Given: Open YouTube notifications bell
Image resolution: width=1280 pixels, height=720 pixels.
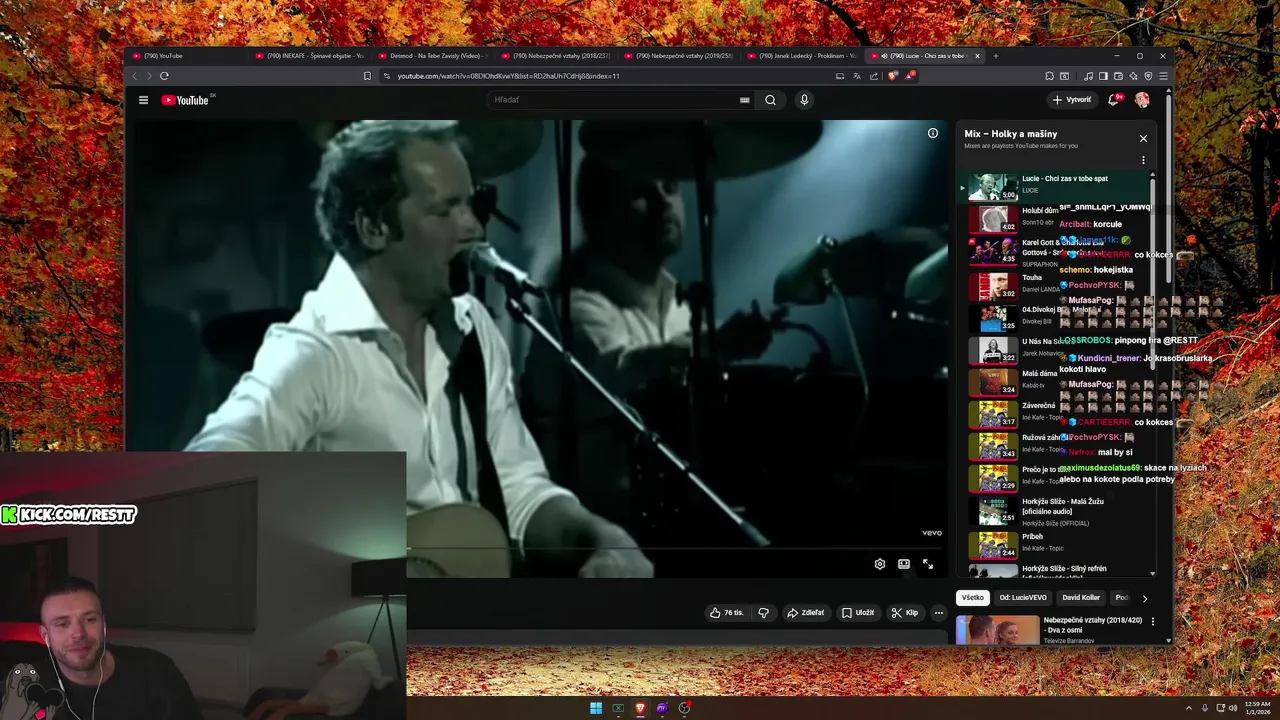Looking at the screenshot, I should point(1113,100).
